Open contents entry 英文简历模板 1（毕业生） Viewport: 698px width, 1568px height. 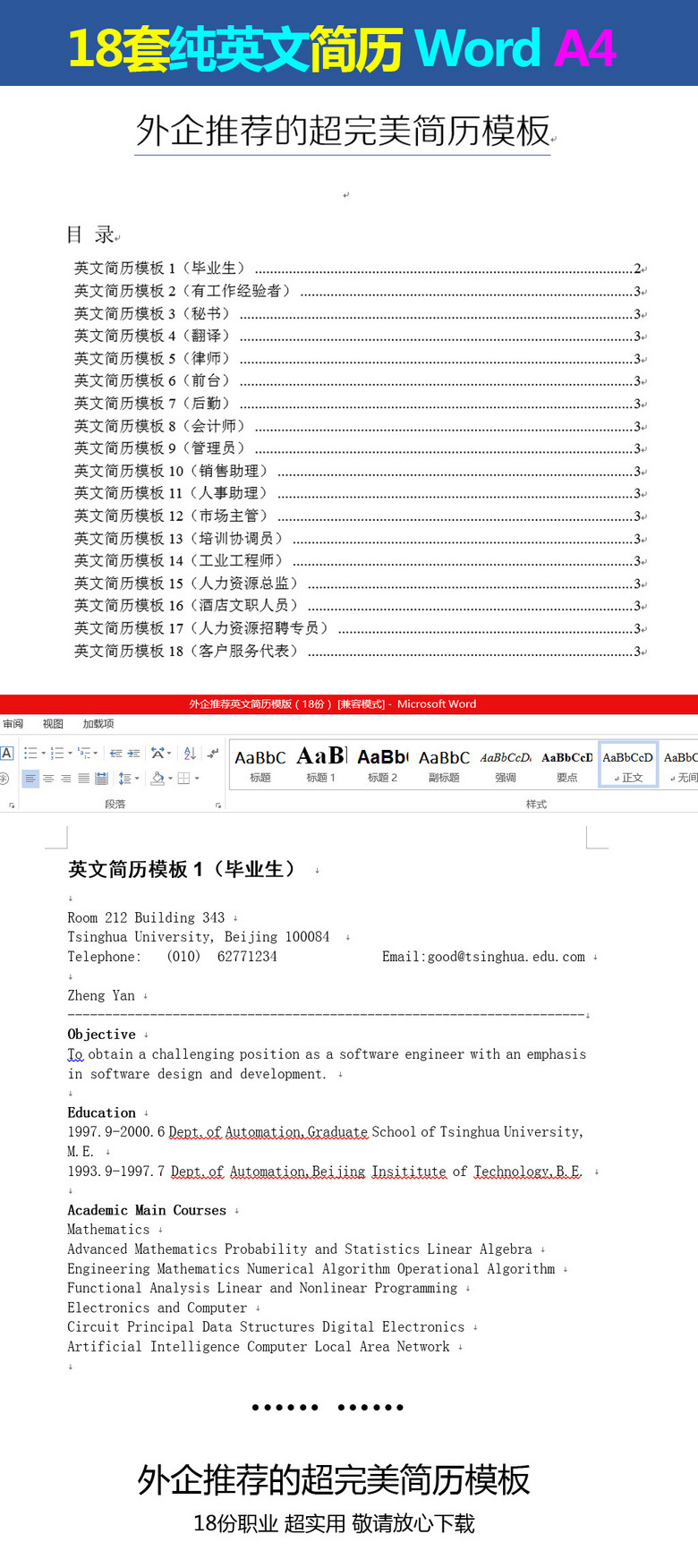pos(360,268)
